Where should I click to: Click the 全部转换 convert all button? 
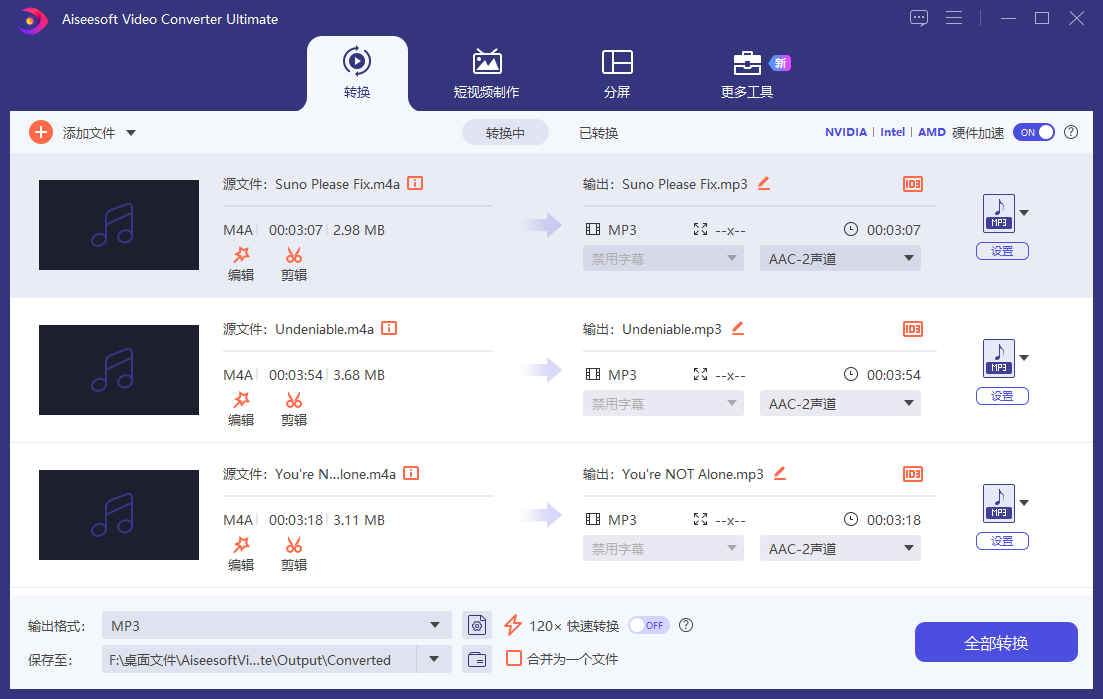pos(996,642)
